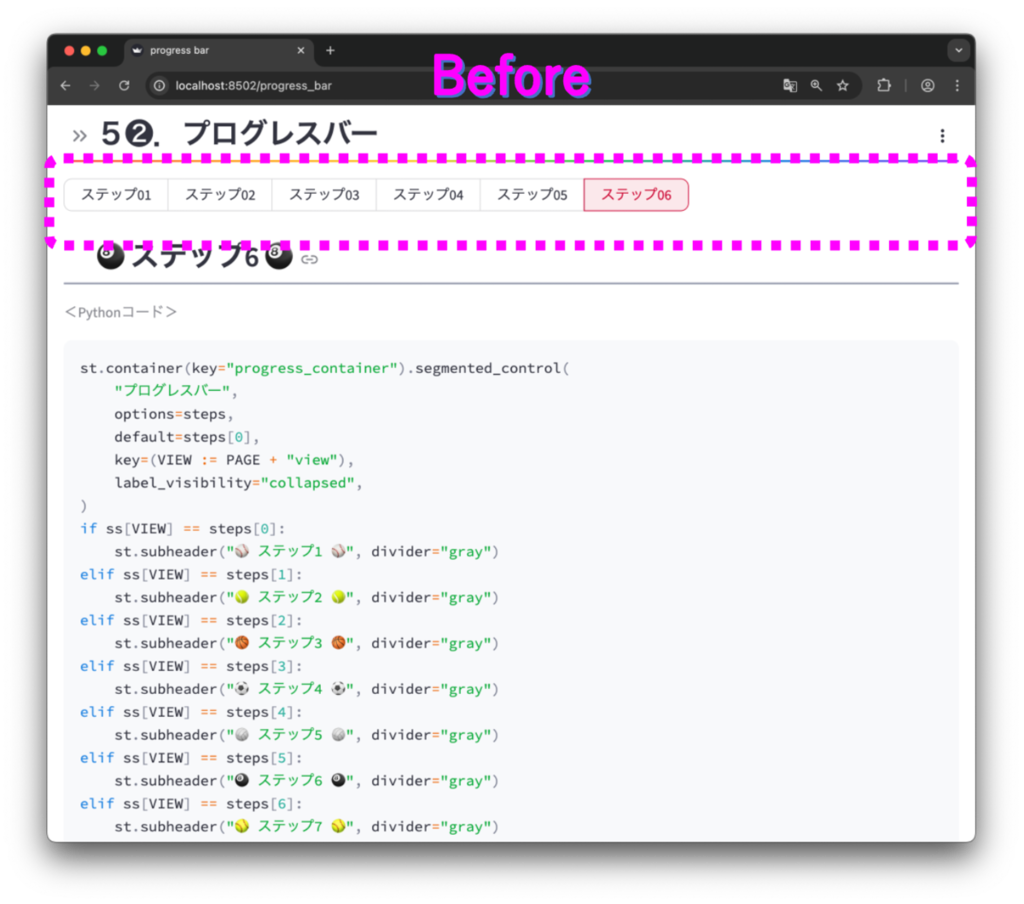Bookmark this page with the star icon

point(843,86)
